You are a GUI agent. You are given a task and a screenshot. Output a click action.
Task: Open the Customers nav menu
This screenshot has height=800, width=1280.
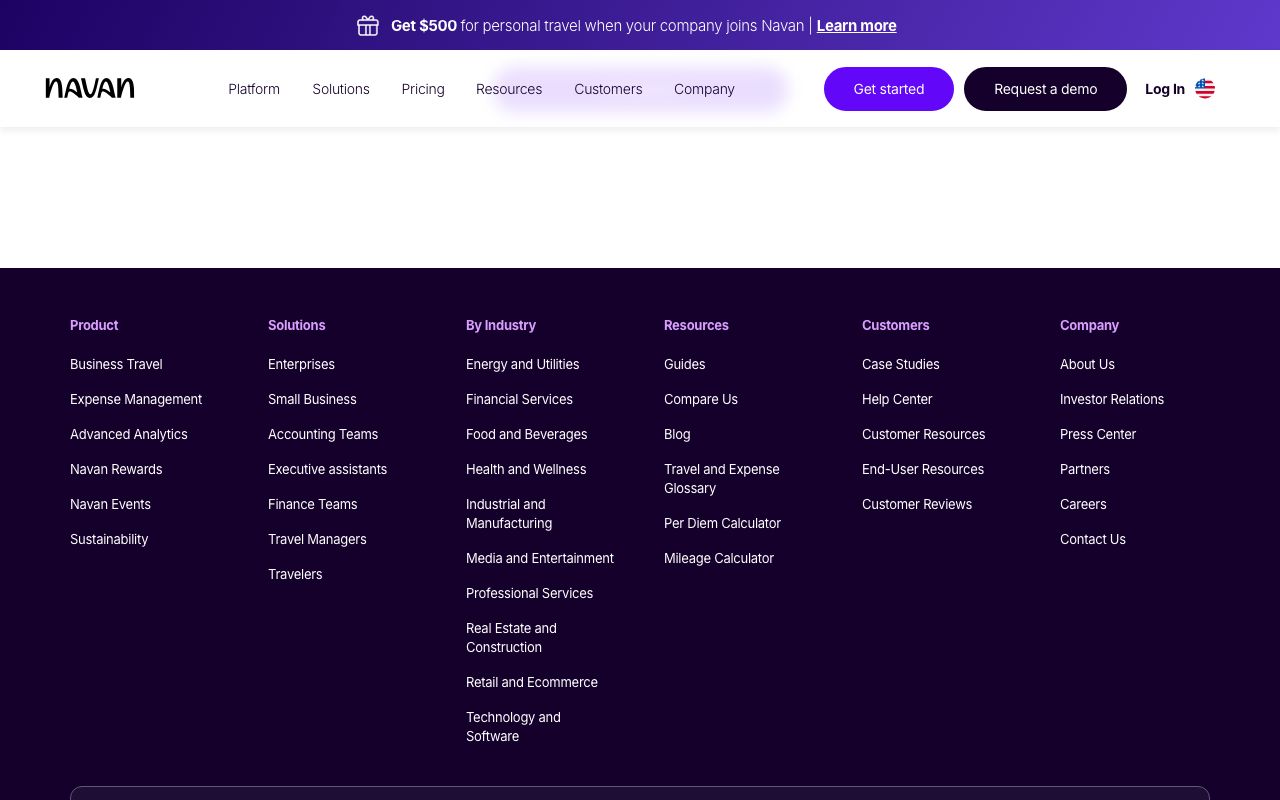point(608,89)
